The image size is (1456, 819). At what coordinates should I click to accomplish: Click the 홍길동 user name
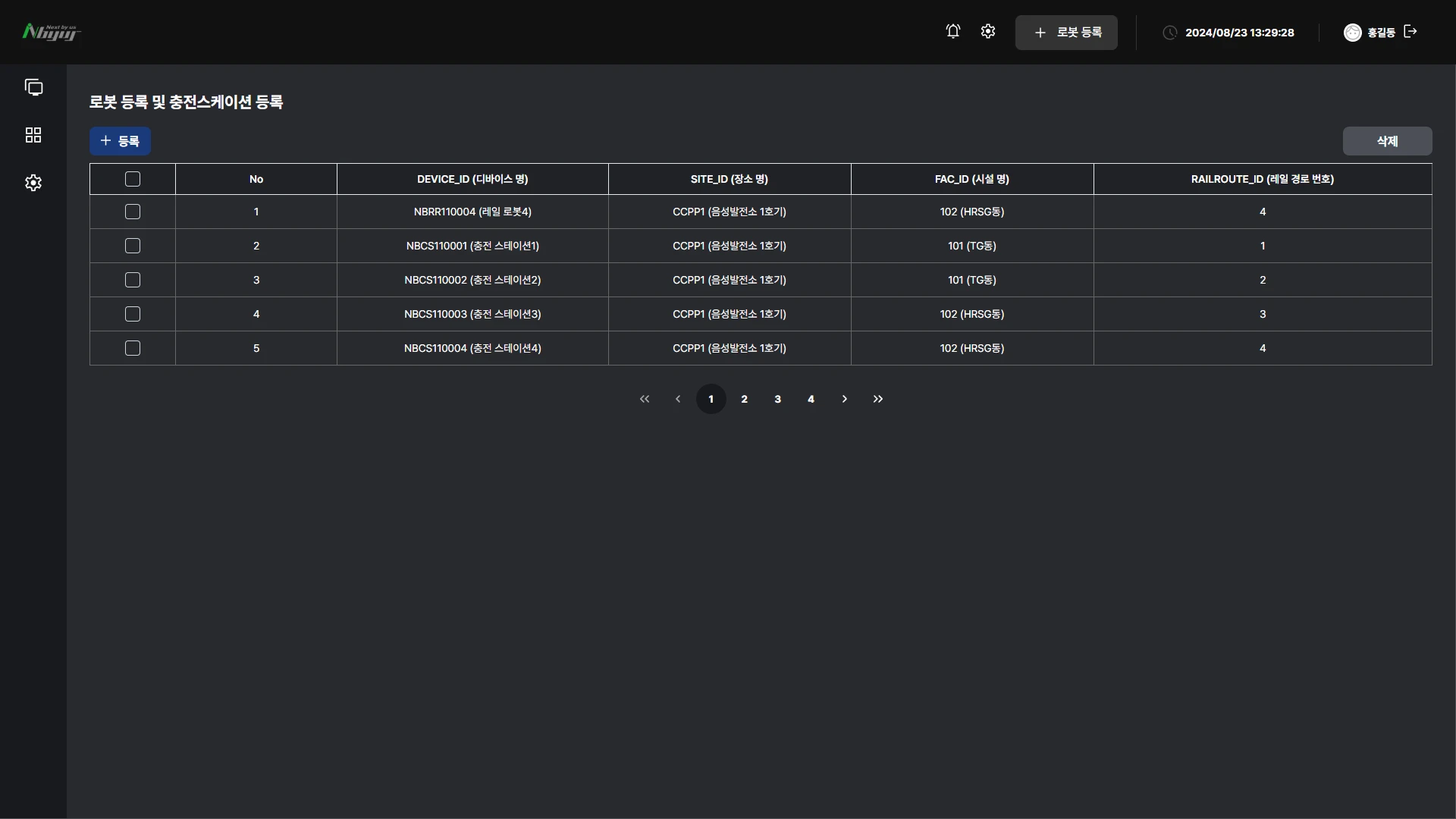[x=1381, y=33]
